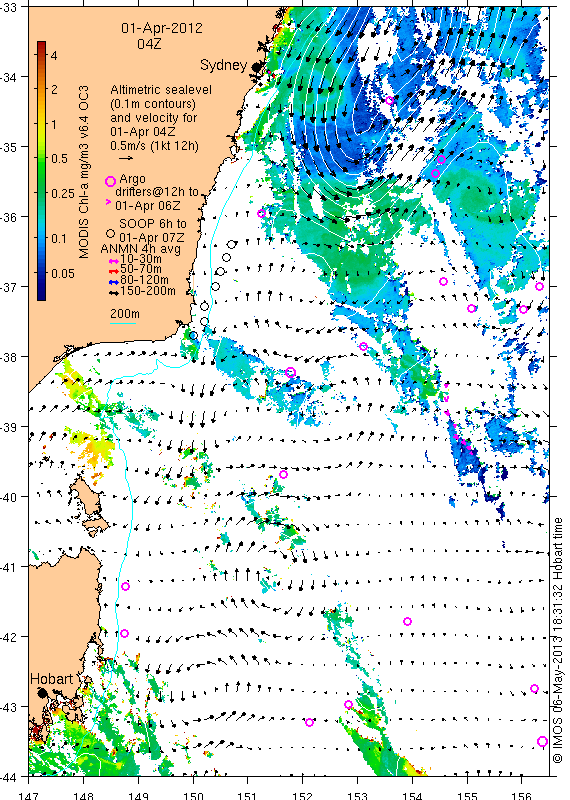Click the Altimetric sealevel text
This screenshot has height=800, width=570.
point(161,90)
